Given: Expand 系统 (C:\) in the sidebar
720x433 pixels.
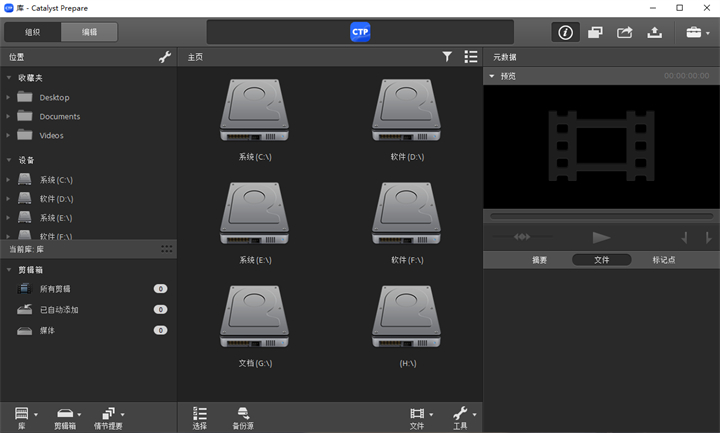Looking at the screenshot, I should click(x=8, y=180).
